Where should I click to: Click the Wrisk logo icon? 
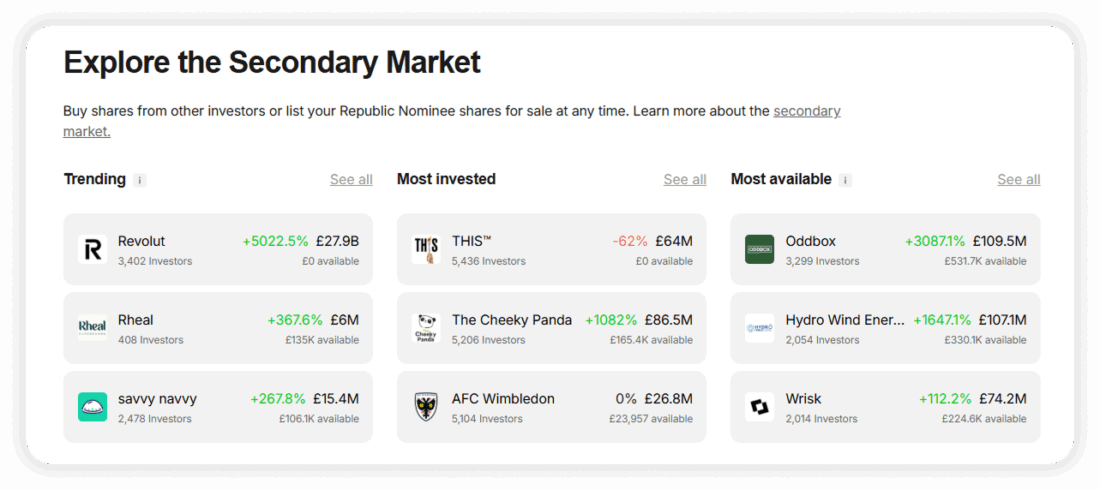pyautogui.click(x=760, y=407)
